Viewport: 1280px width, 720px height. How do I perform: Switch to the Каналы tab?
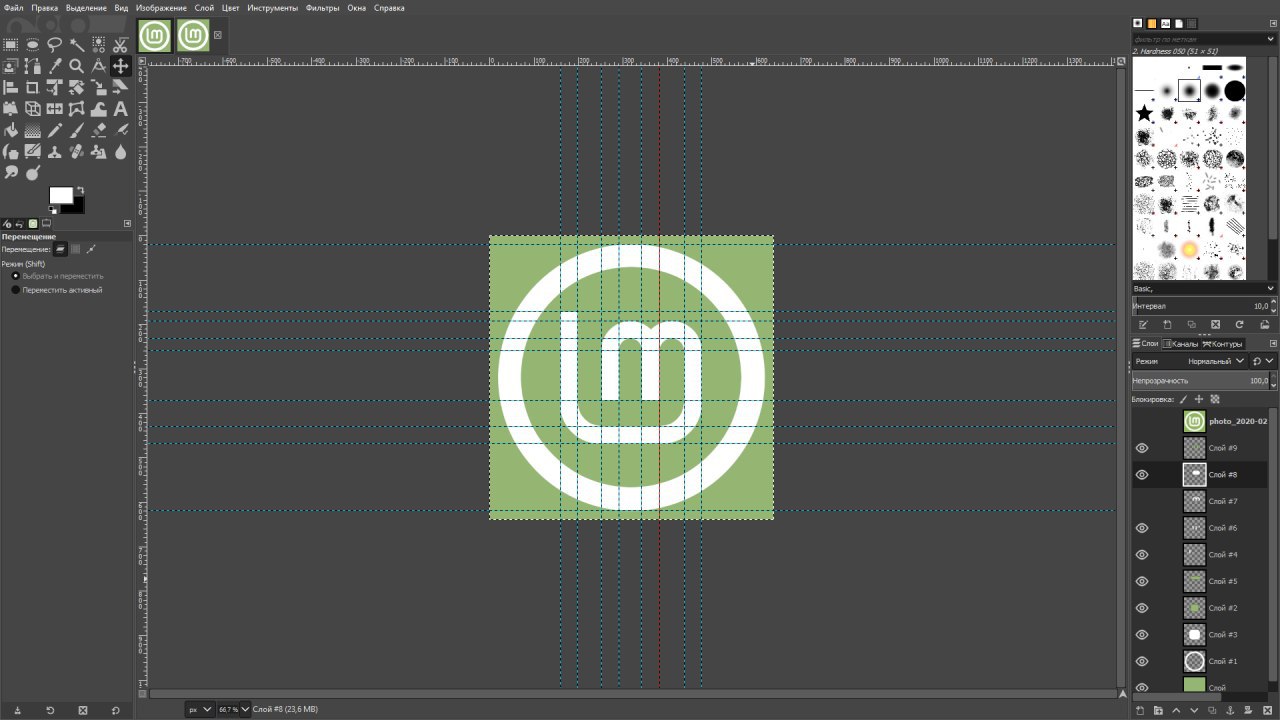[1181, 343]
